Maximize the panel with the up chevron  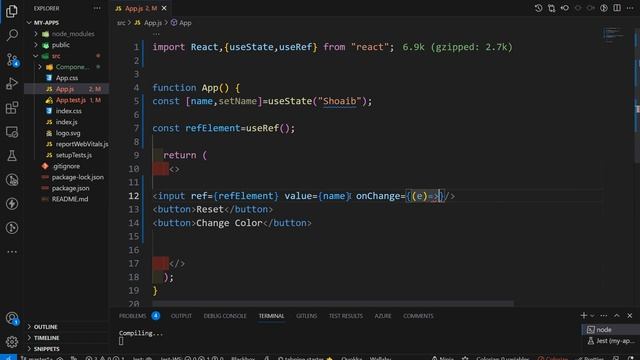(x=617, y=316)
